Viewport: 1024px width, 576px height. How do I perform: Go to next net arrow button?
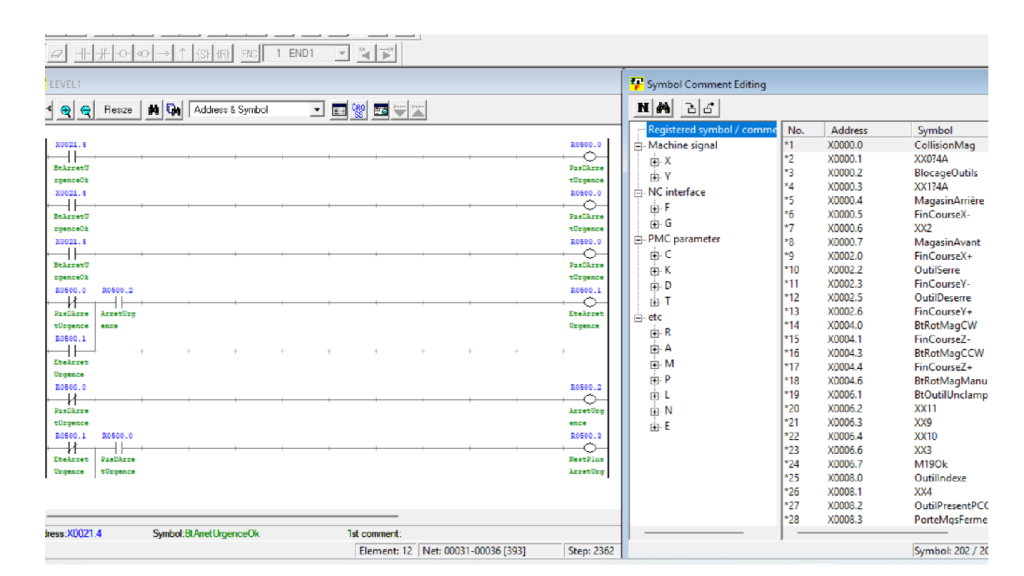pos(387,54)
